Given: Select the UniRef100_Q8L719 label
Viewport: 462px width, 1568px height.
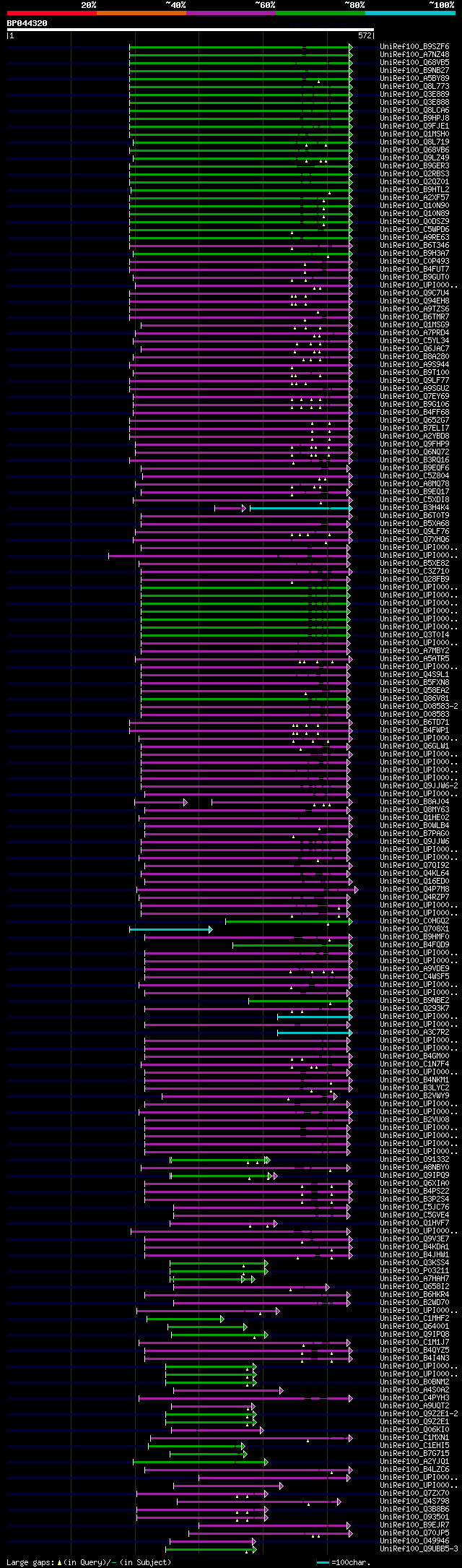Looking at the screenshot, I should tap(414, 142).
